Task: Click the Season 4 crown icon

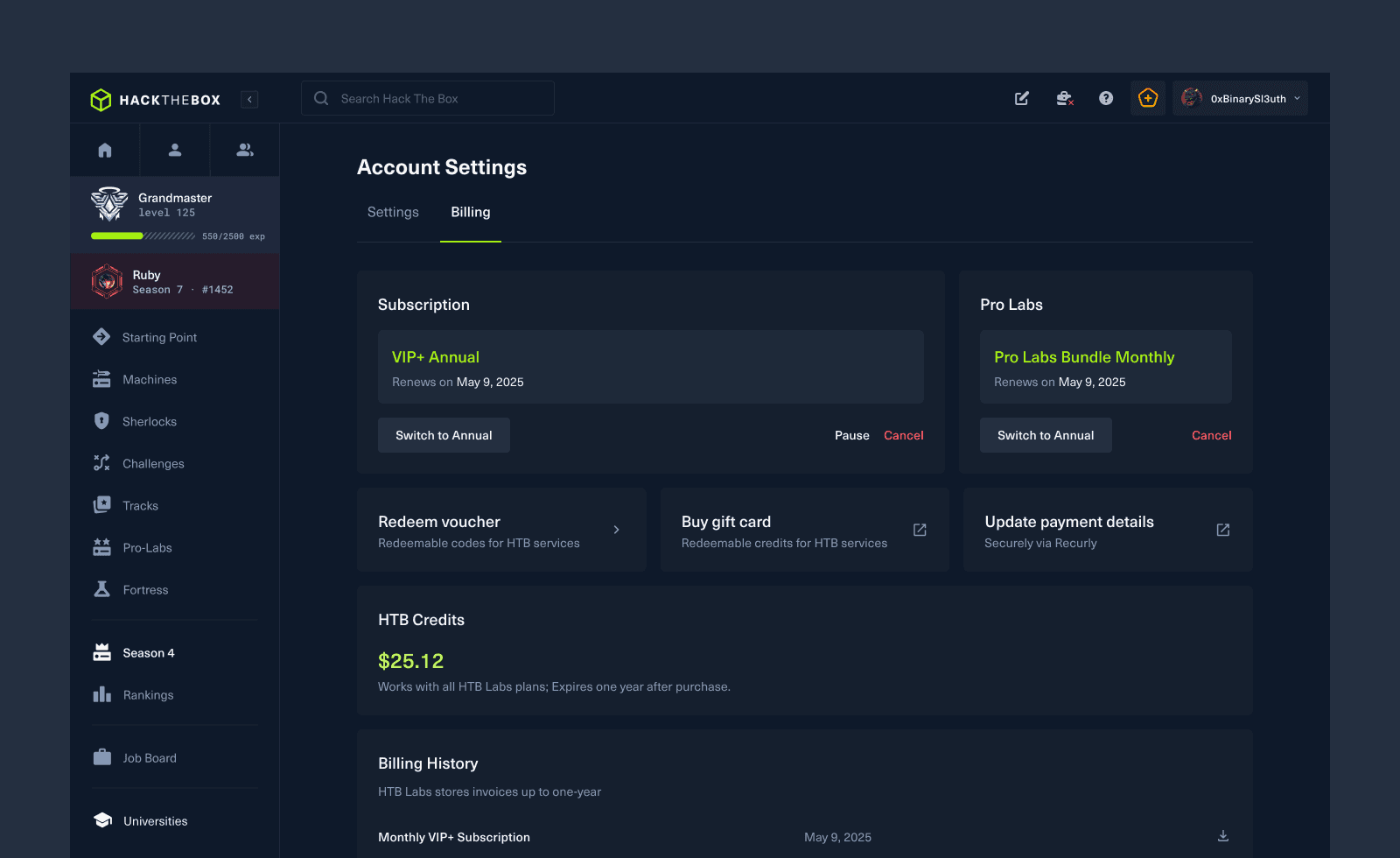Action: tap(101, 652)
